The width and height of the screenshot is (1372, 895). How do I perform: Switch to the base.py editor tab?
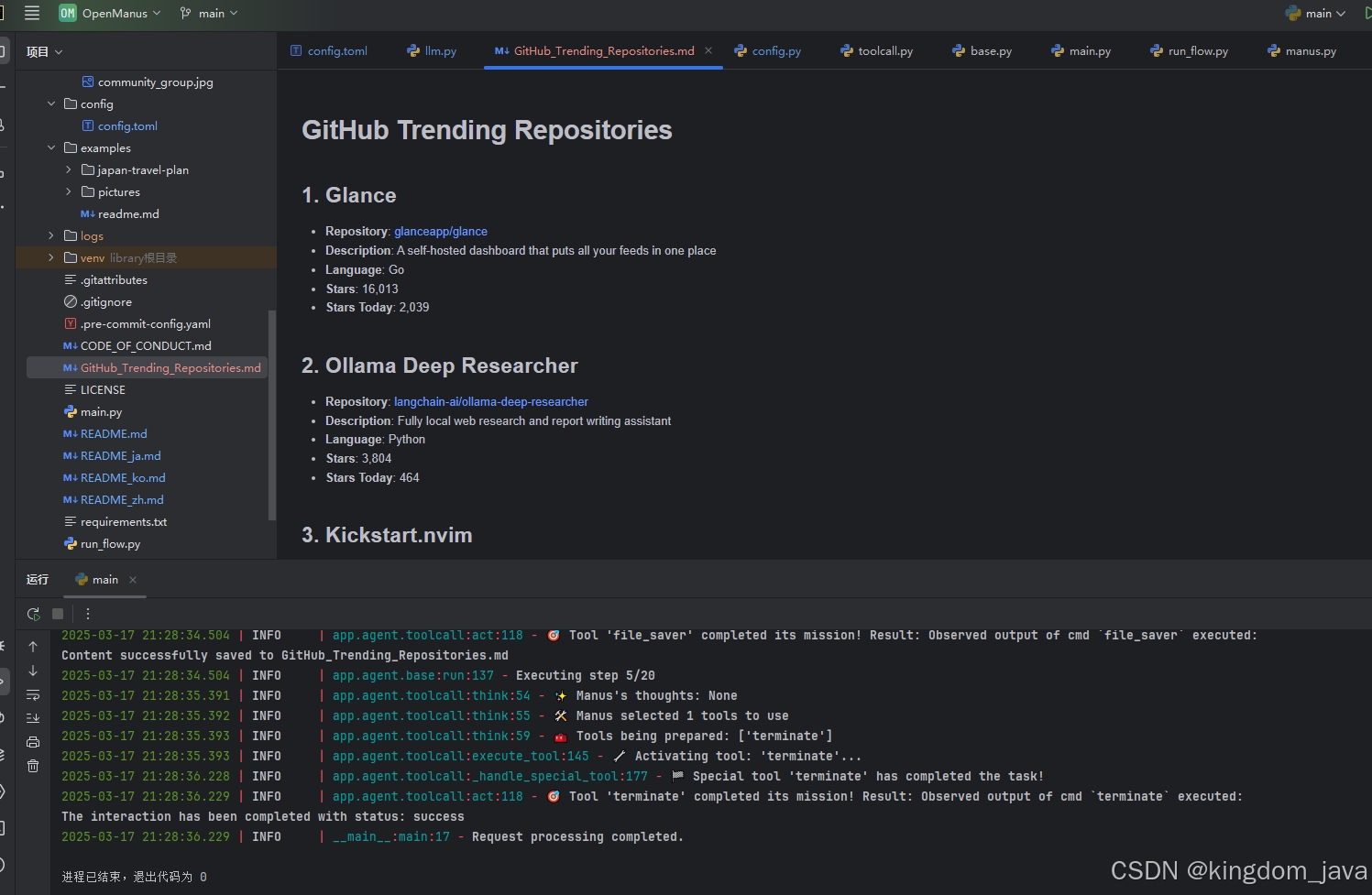tap(982, 51)
